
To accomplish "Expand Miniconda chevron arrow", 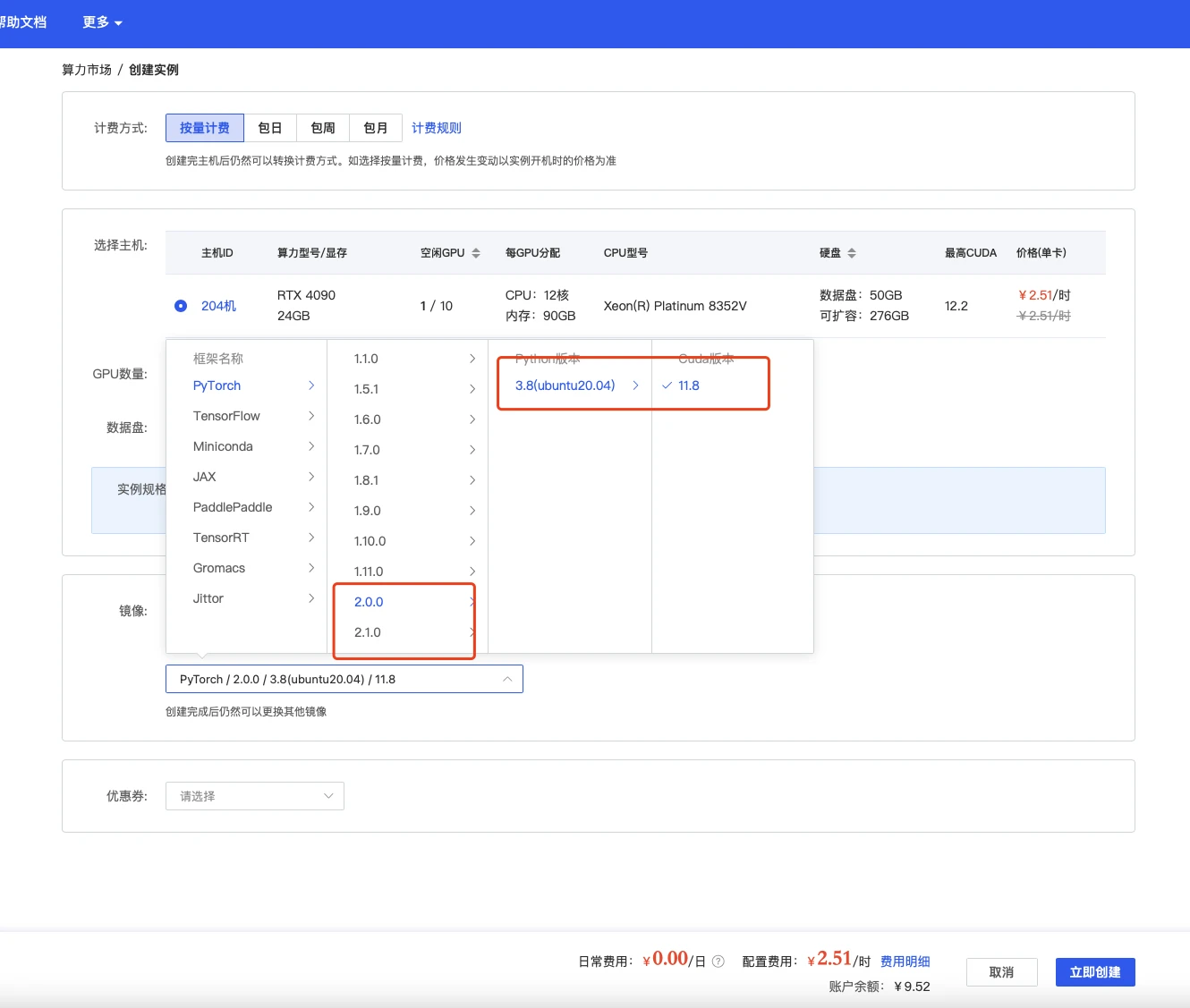I will [311, 446].
